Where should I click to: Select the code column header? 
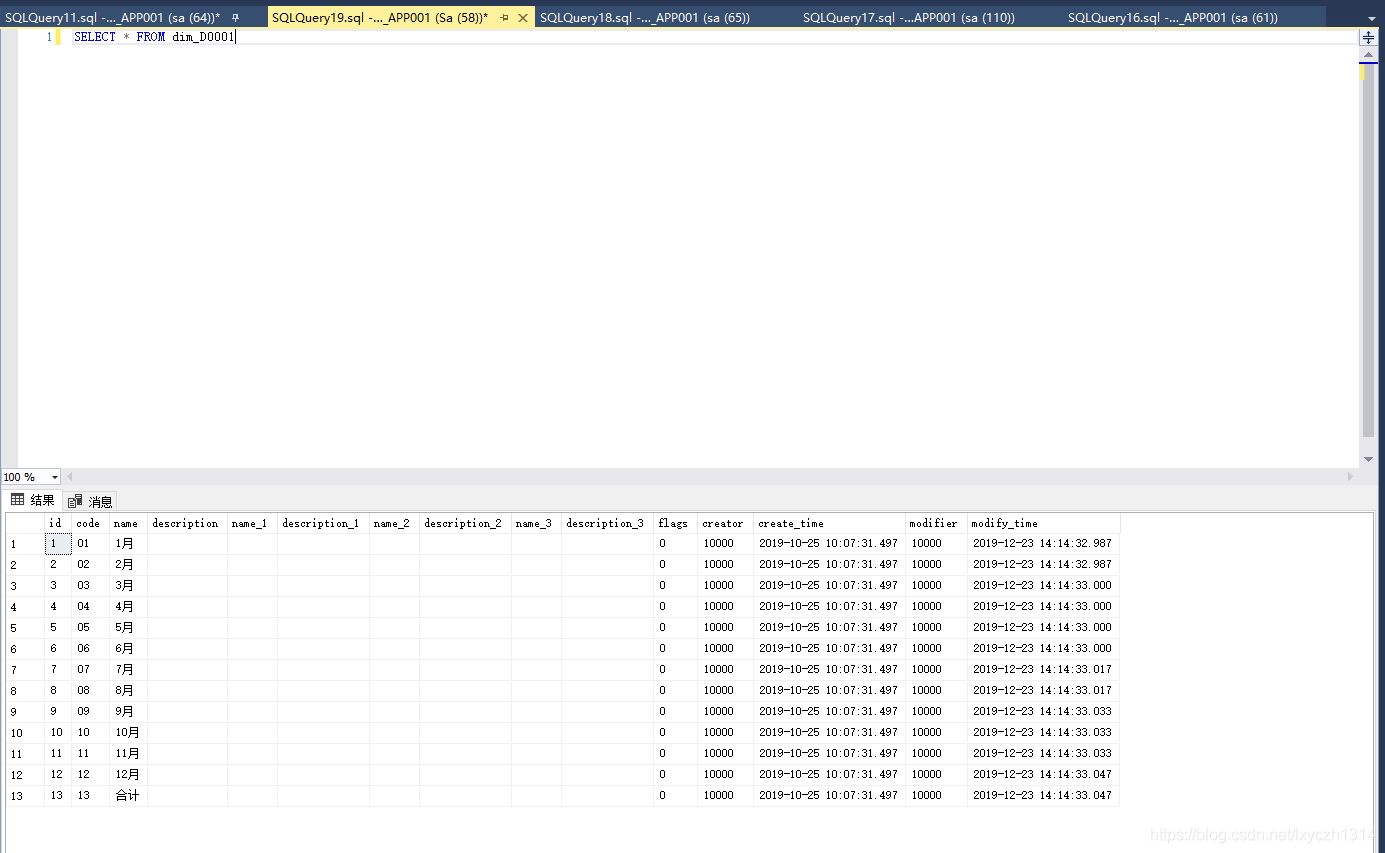(90, 523)
